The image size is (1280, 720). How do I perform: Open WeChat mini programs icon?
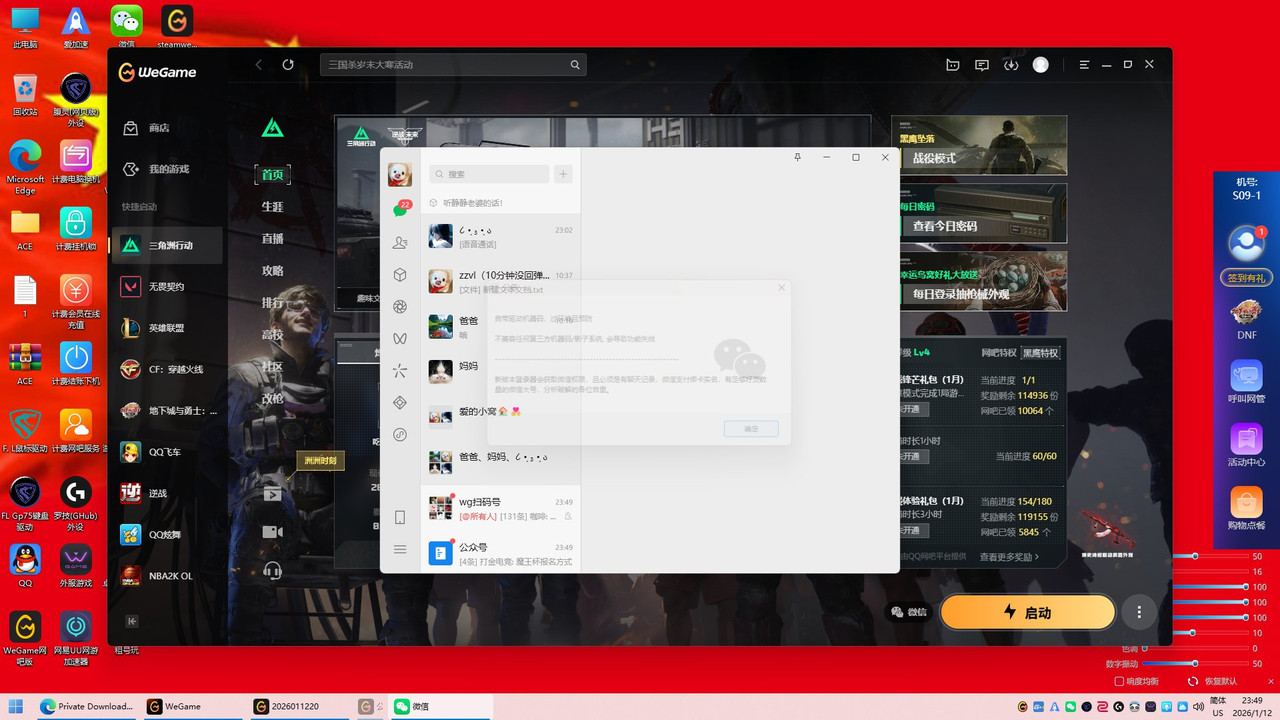point(400,434)
